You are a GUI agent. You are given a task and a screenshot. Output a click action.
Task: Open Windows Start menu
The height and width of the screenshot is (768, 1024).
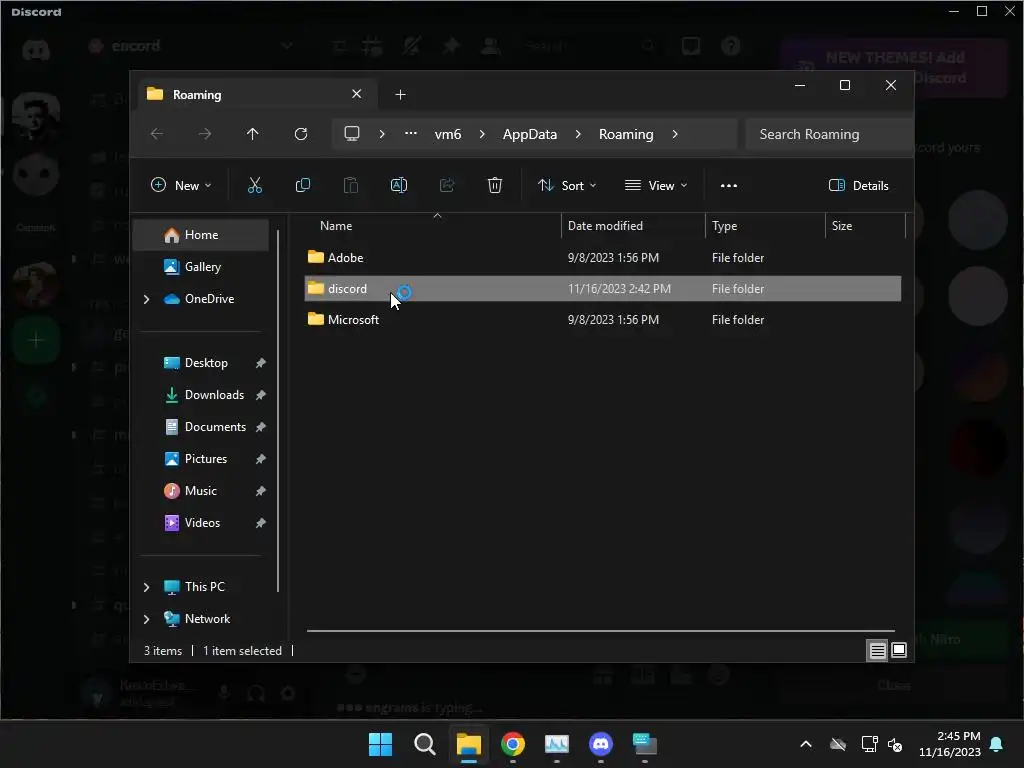[381, 744]
